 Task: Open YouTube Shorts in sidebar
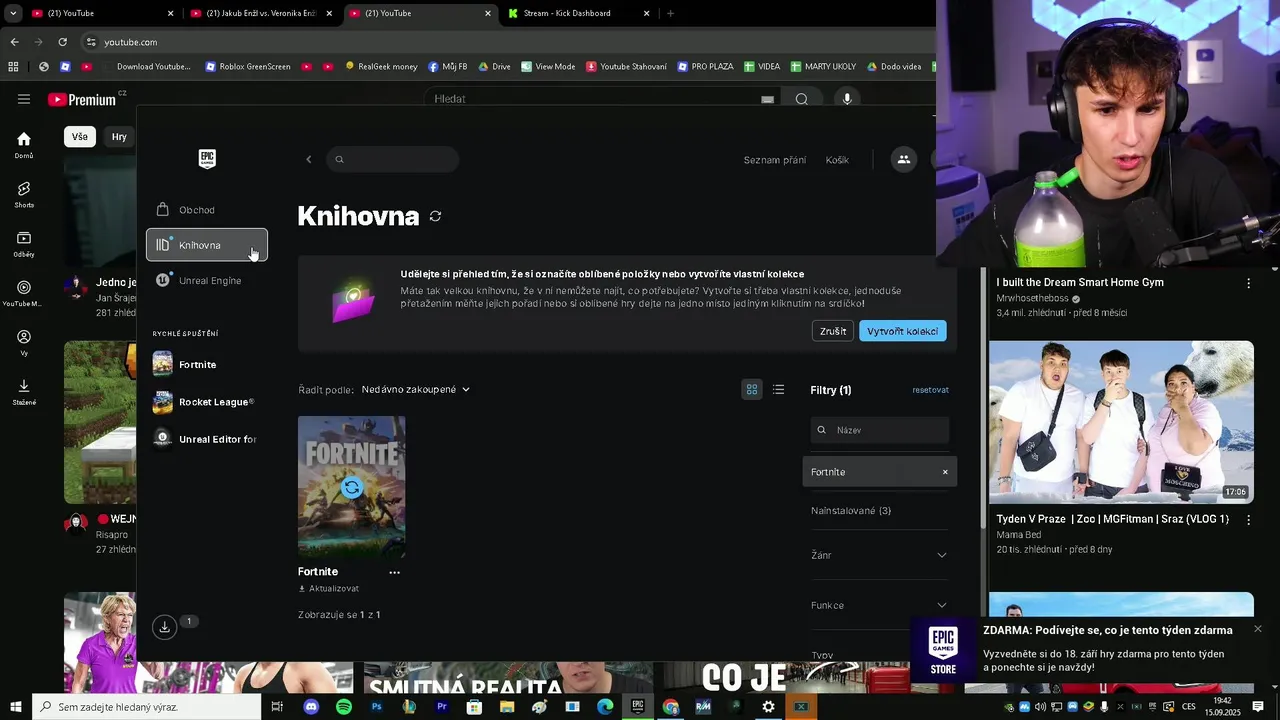click(24, 194)
